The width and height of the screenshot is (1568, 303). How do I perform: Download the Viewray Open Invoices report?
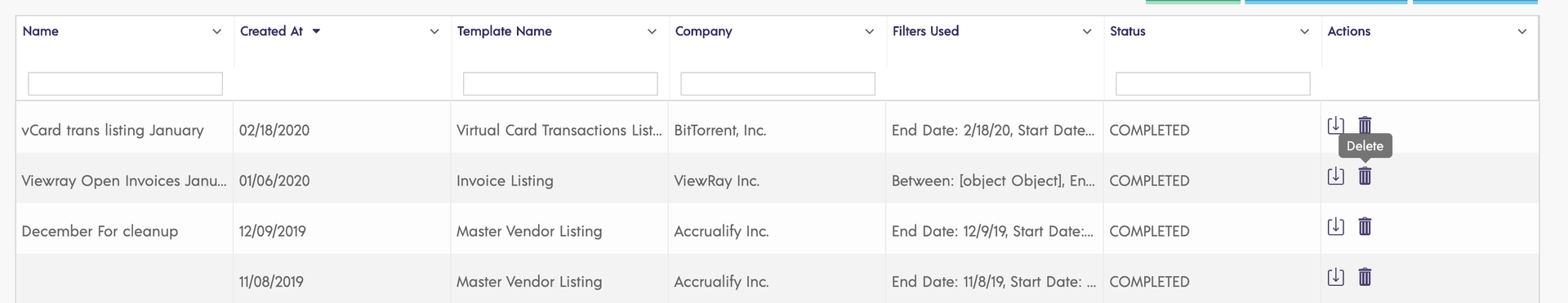click(1335, 176)
